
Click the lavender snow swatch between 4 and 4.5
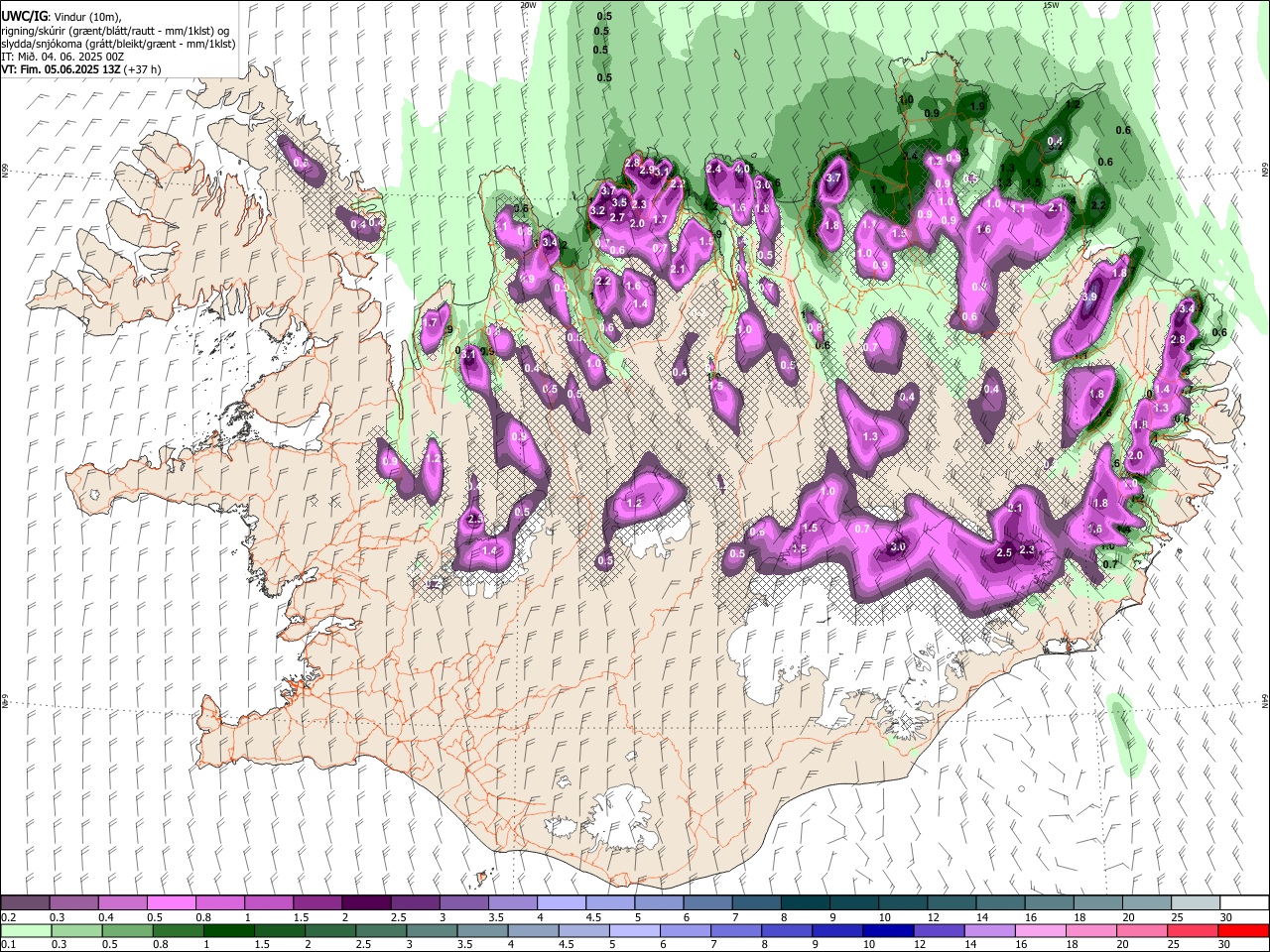561,902
